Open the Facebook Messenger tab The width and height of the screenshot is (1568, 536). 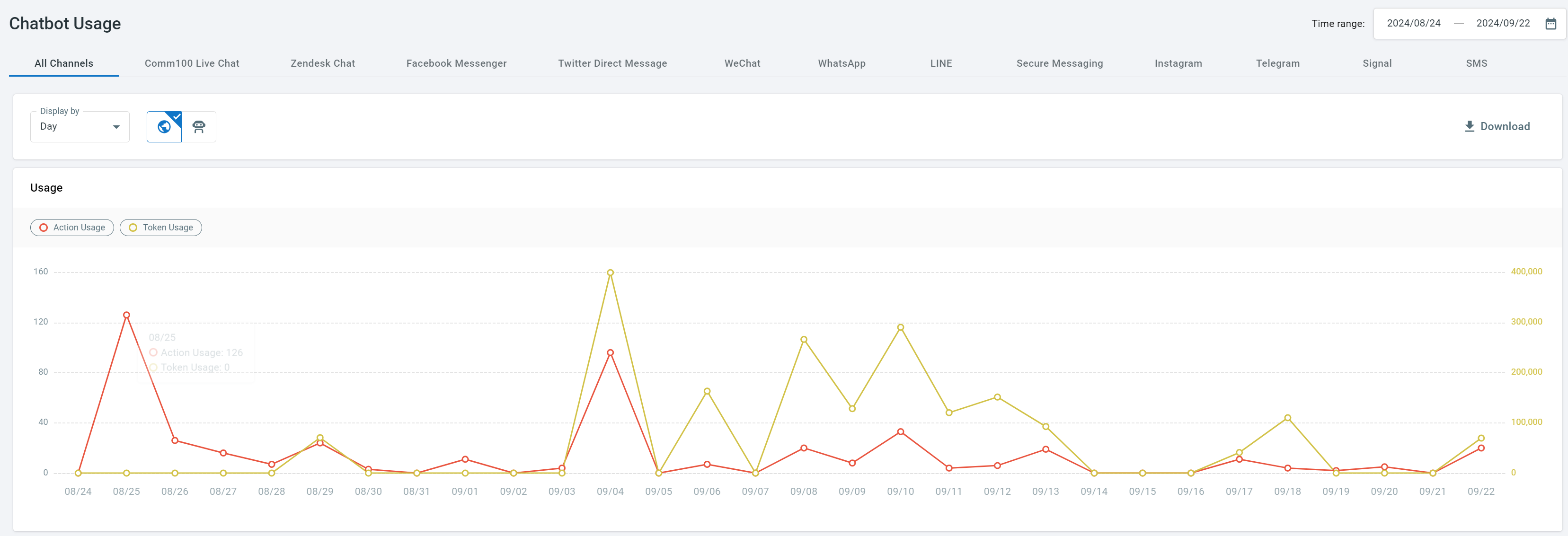click(456, 63)
